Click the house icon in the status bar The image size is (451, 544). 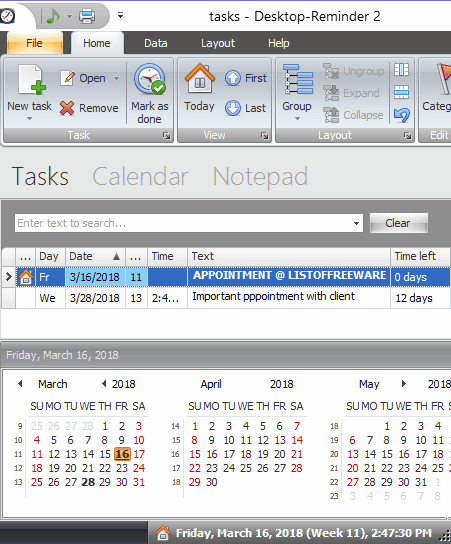point(163,533)
